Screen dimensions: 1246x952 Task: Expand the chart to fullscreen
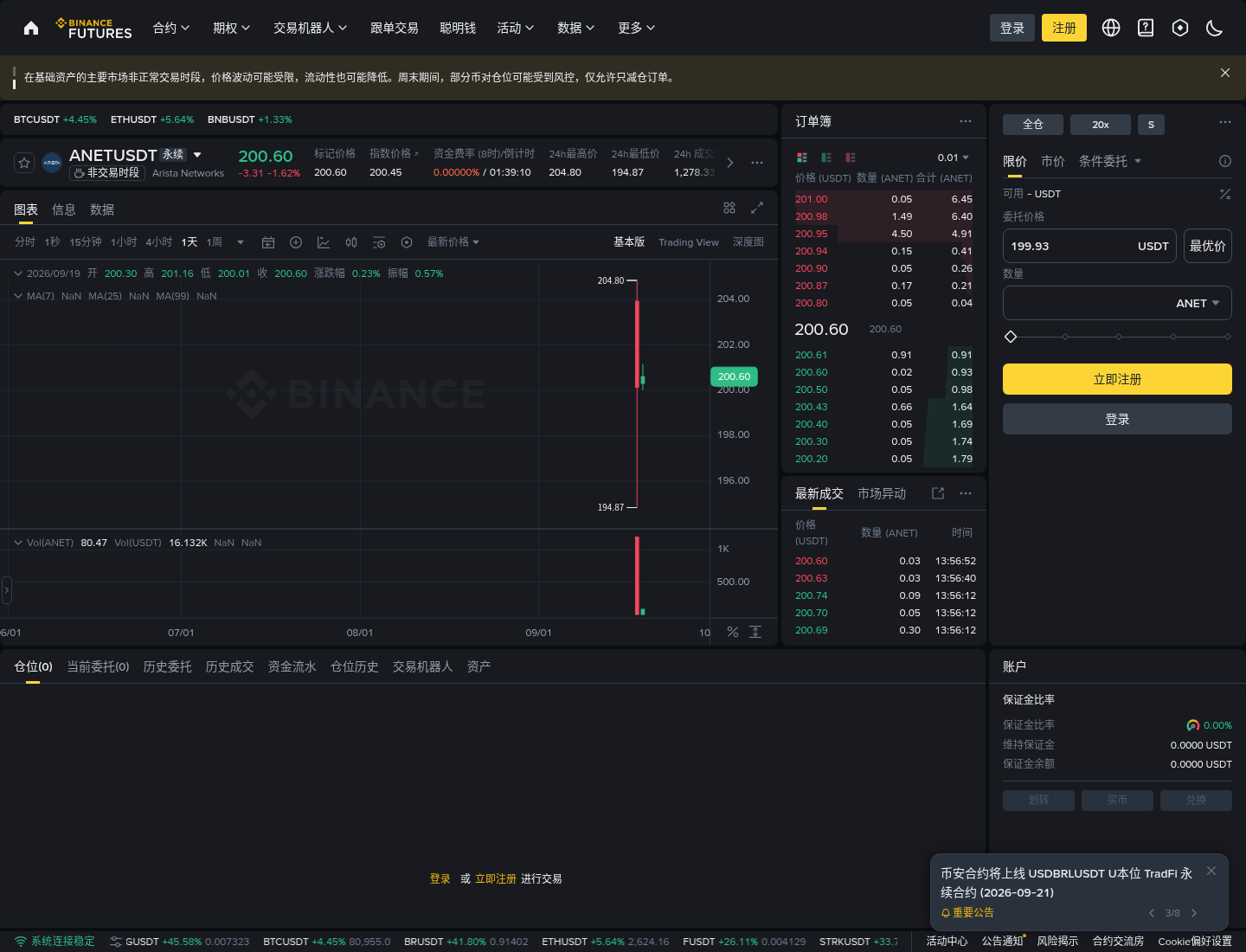pyautogui.click(x=757, y=208)
